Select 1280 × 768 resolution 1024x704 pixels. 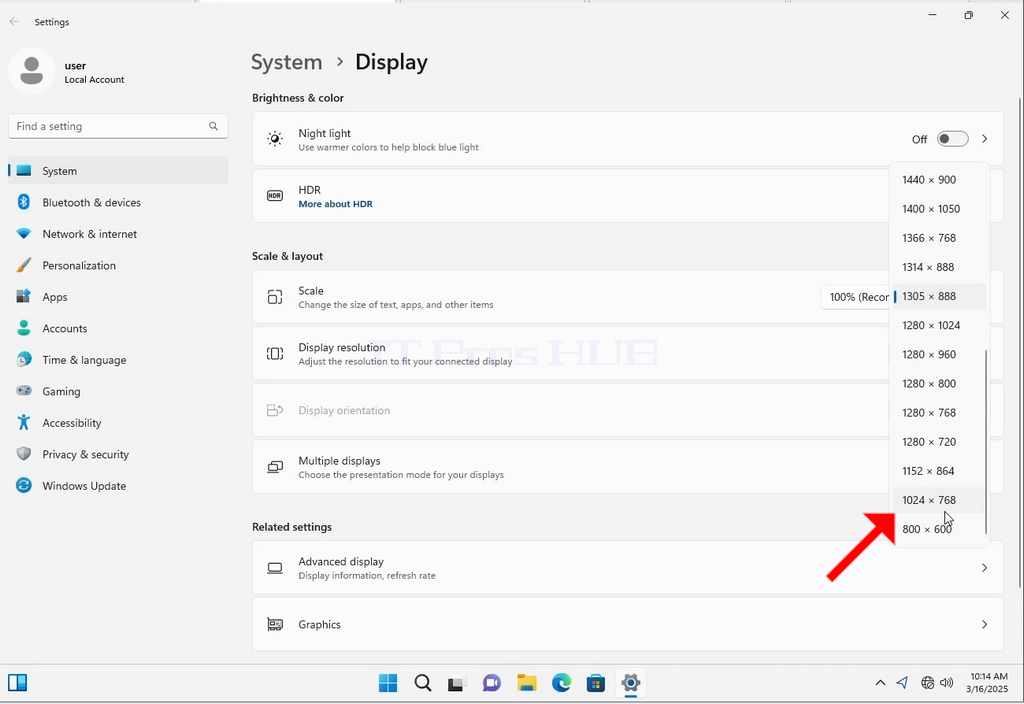tap(939, 413)
